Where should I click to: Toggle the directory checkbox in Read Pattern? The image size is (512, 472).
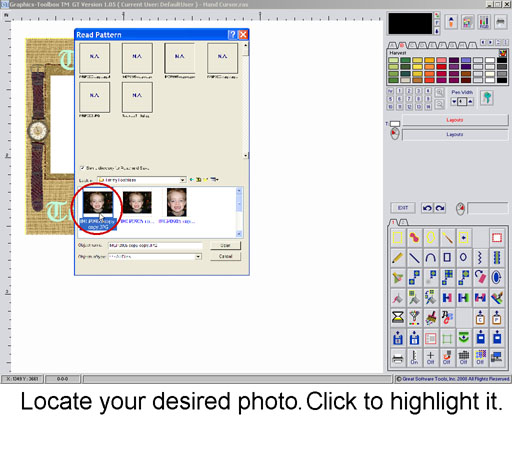pyautogui.click(x=82, y=168)
